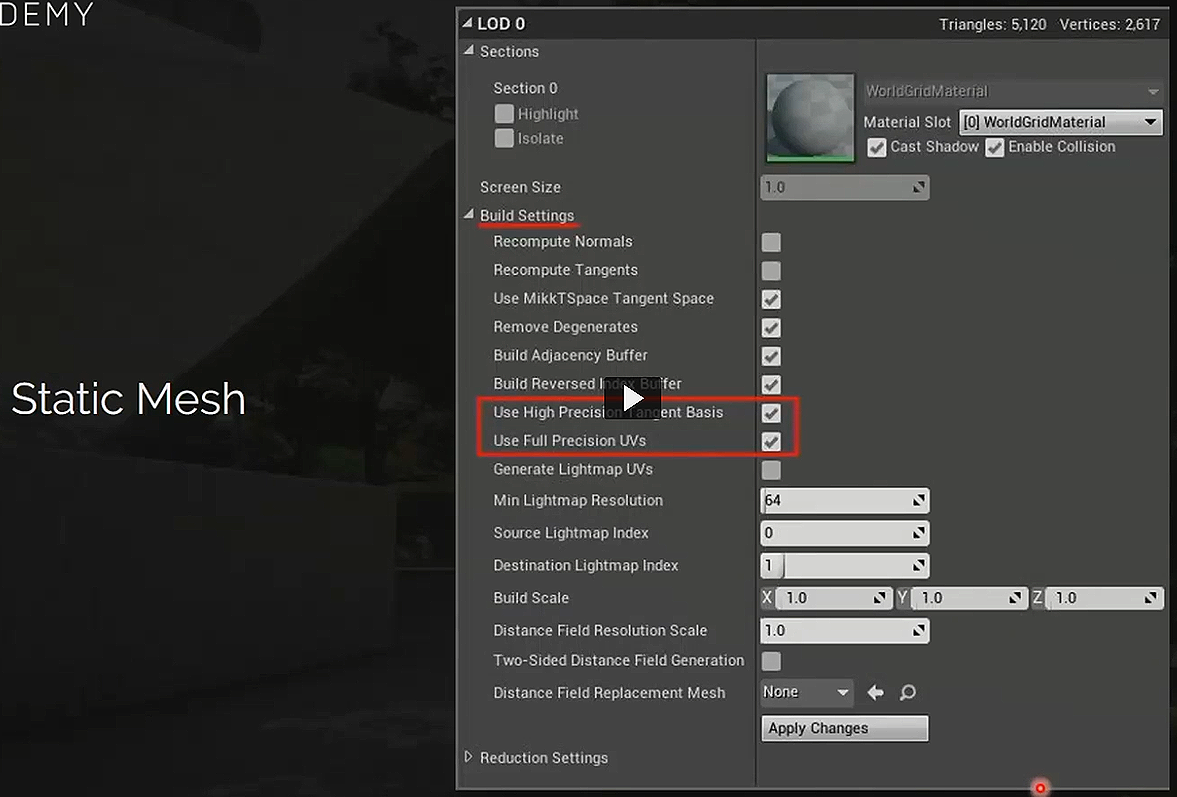Play the video with the center play button
Image resolution: width=1177 pixels, height=797 pixels.
click(x=633, y=398)
